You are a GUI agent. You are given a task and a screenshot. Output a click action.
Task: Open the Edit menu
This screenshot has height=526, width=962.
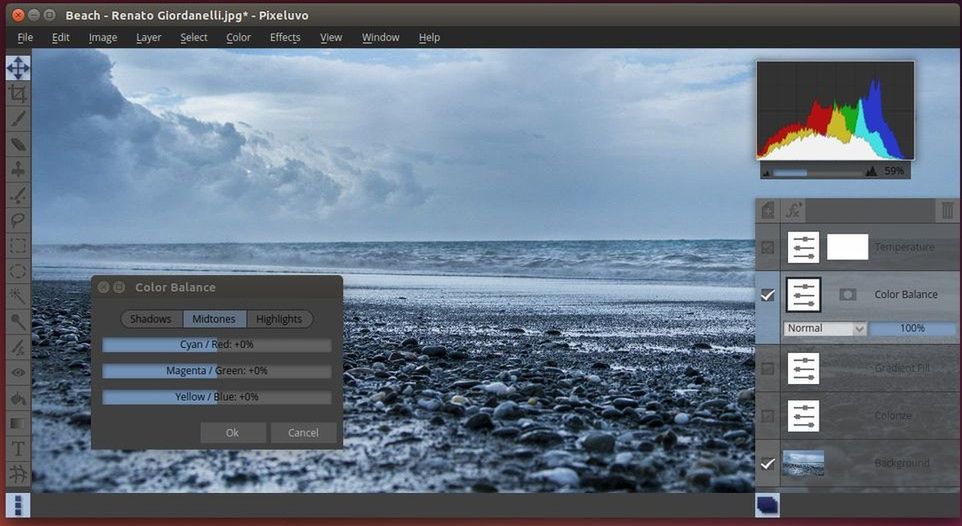[61, 37]
